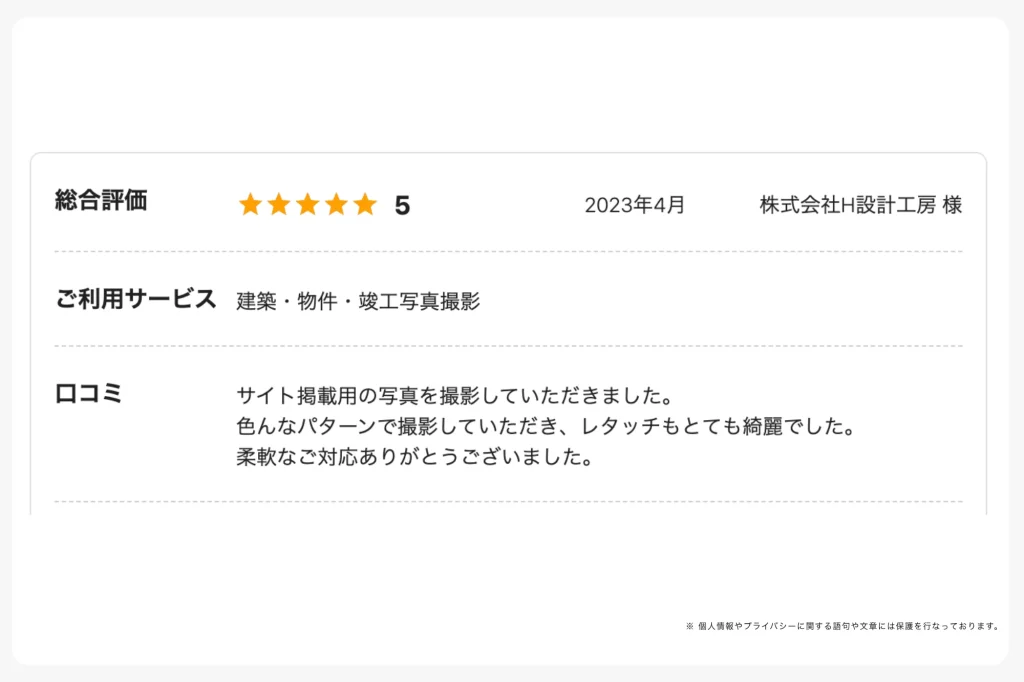This screenshot has width=1024, height=682.
Task: Click the 株式会社H設計工房 様 reviewer name
Action: [861, 205]
